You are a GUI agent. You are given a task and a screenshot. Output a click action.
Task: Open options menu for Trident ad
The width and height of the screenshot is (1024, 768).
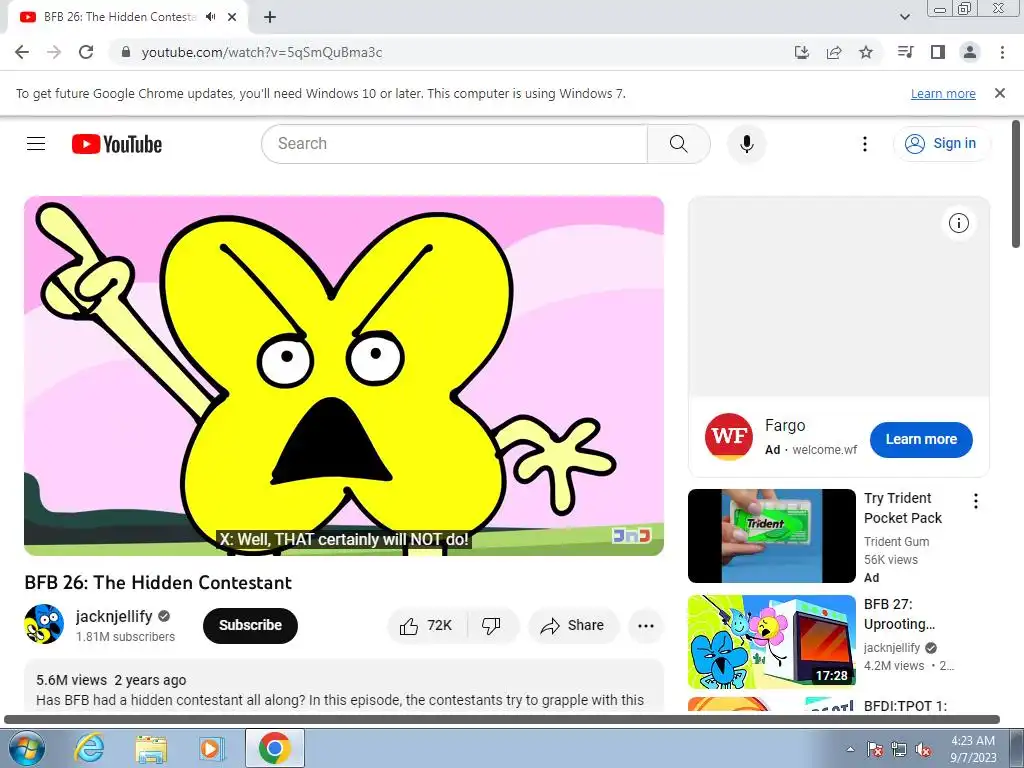pos(976,501)
